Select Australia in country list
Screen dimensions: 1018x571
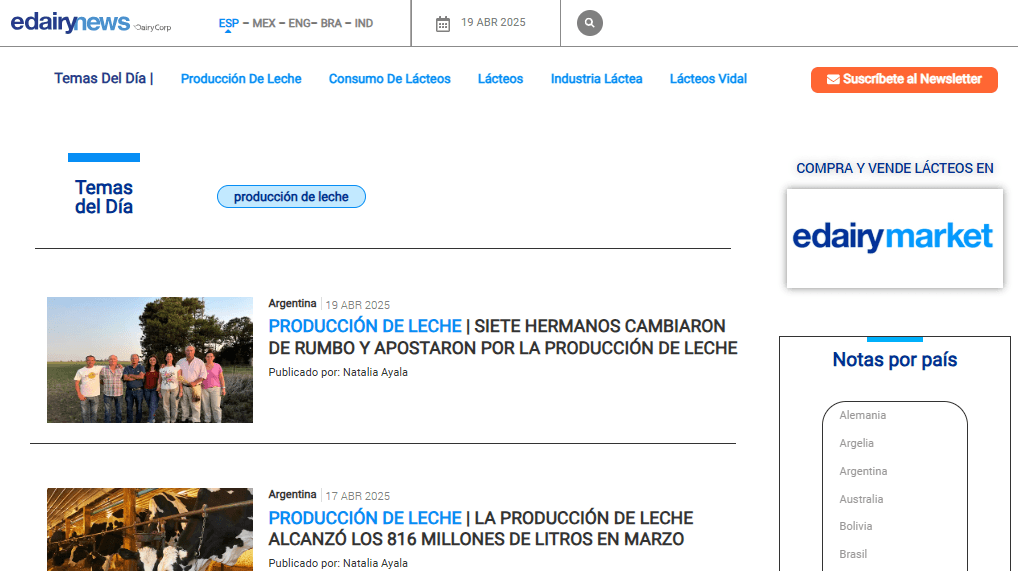861,499
